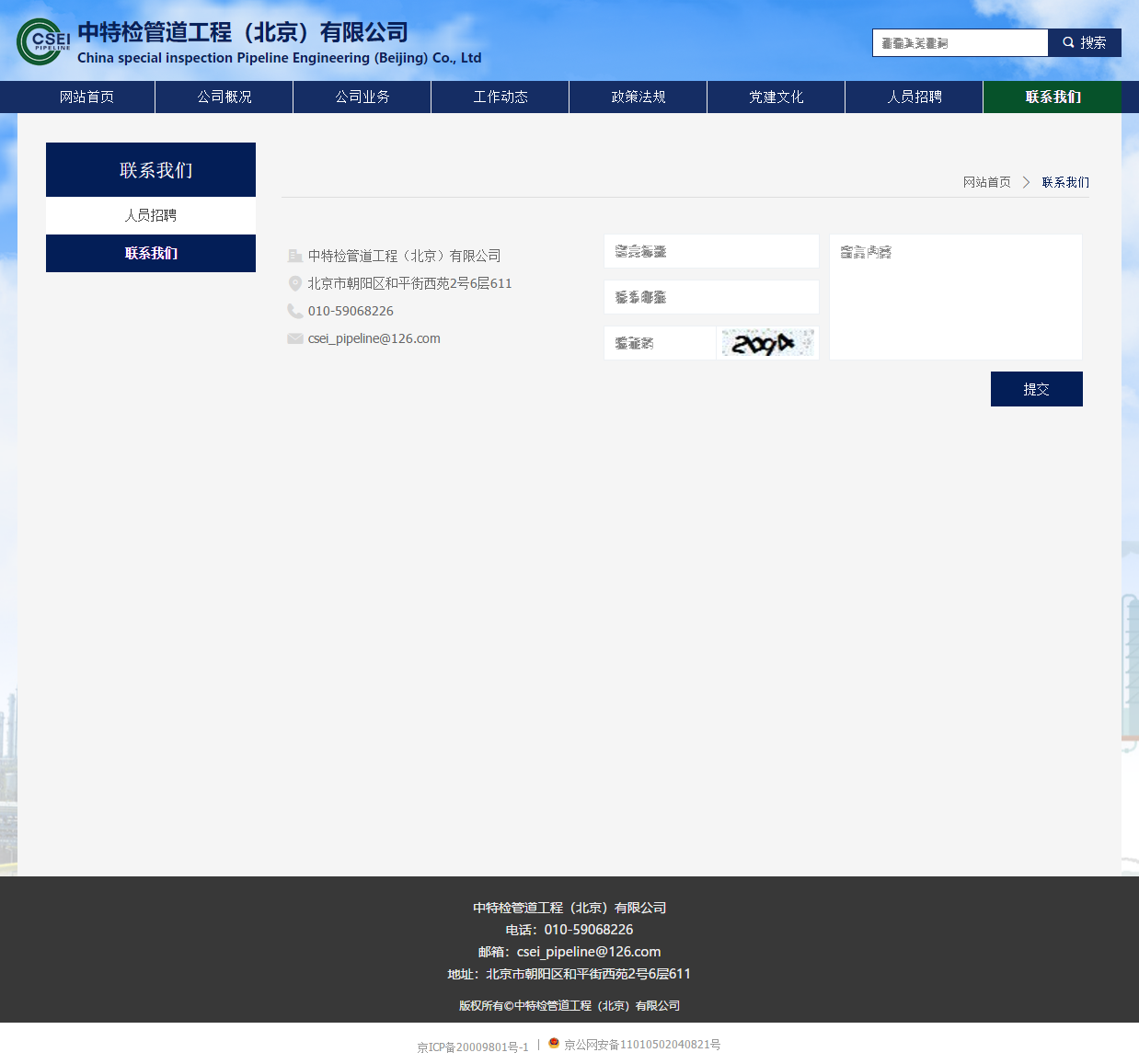Click the captcha code input field

click(x=660, y=343)
